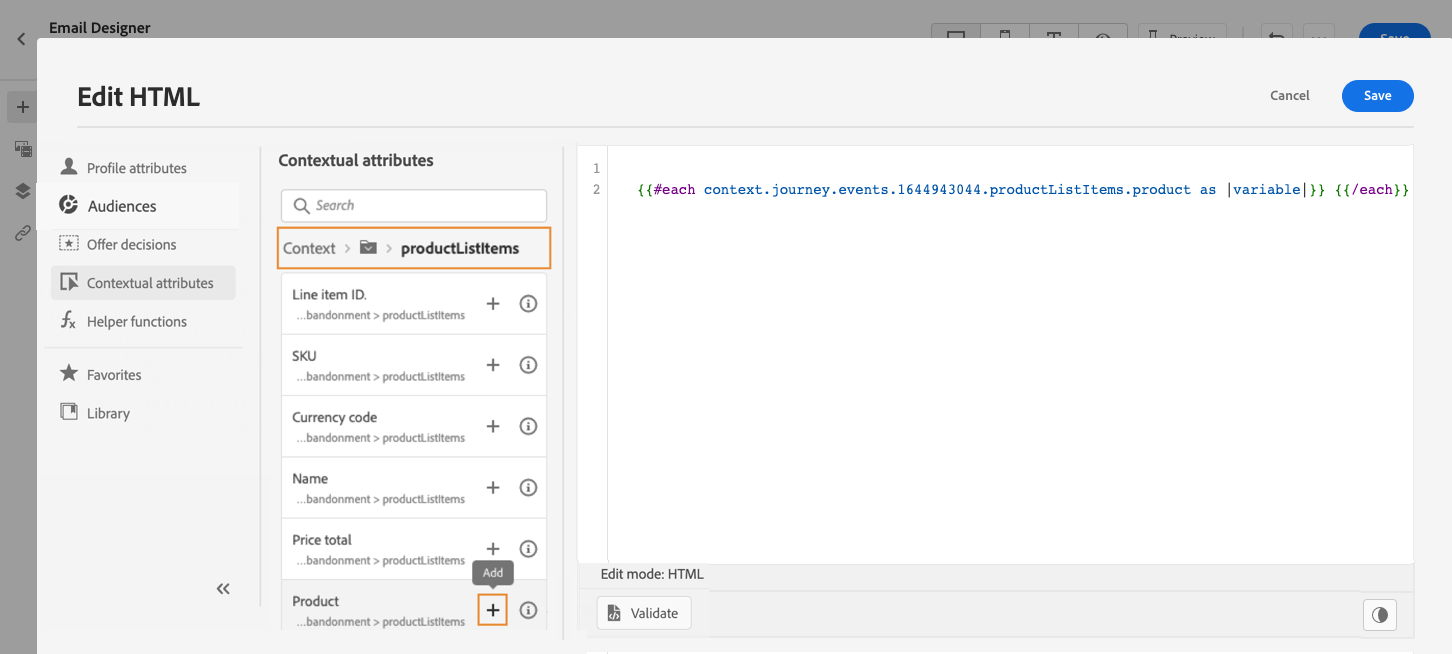This screenshot has width=1452, height=654.
Task: Show info for the Name attribute
Action: click(529, 488)
